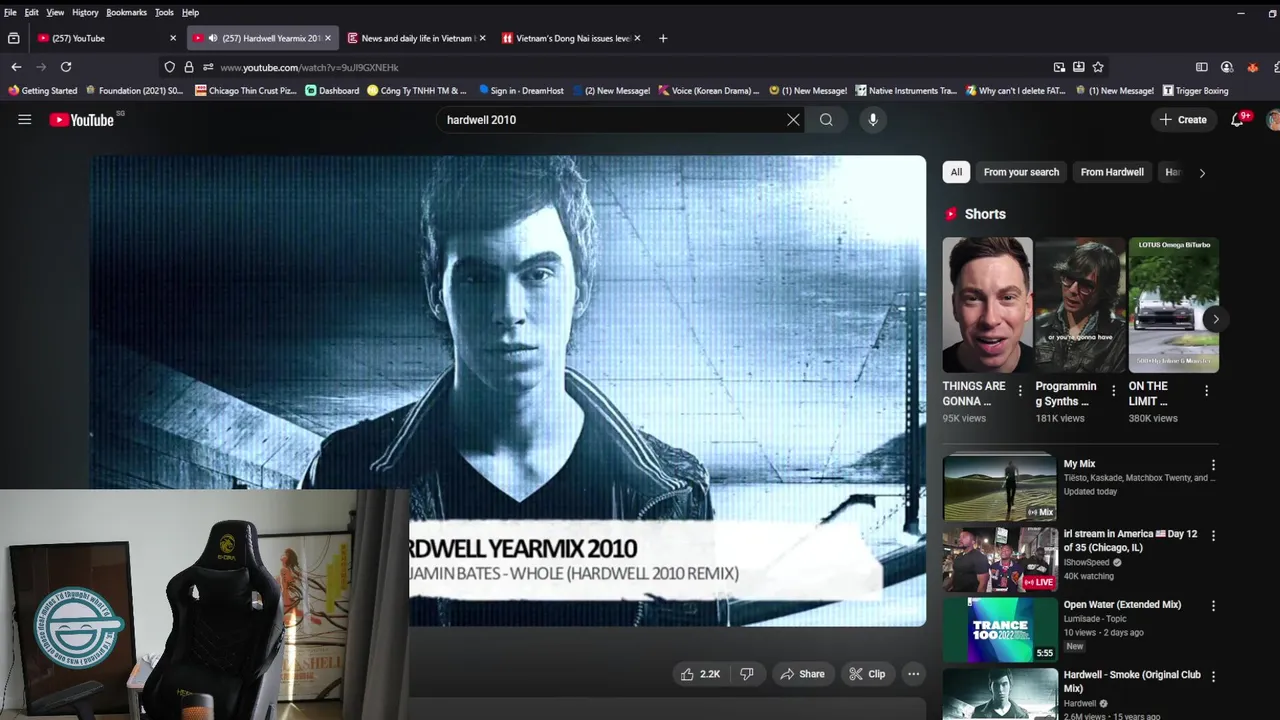
Task: Open 'Getting Started' bookmark
Action: 42,91
